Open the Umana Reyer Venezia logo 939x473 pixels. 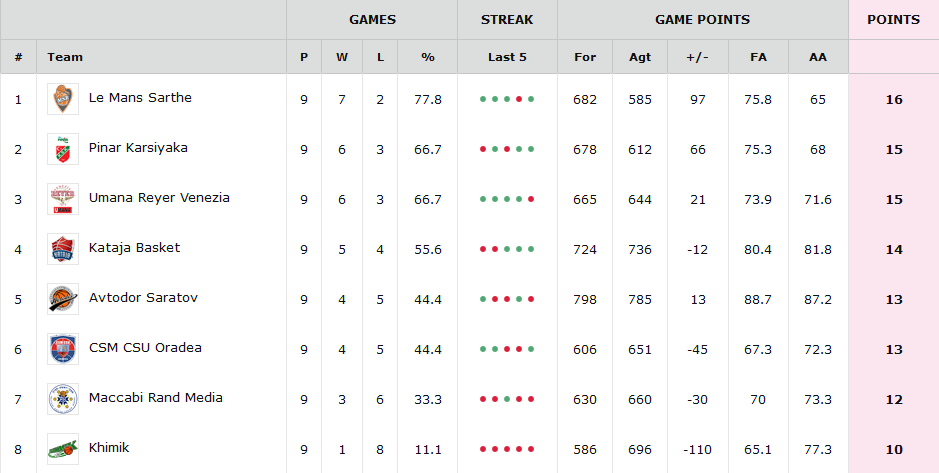click(63, 199)
